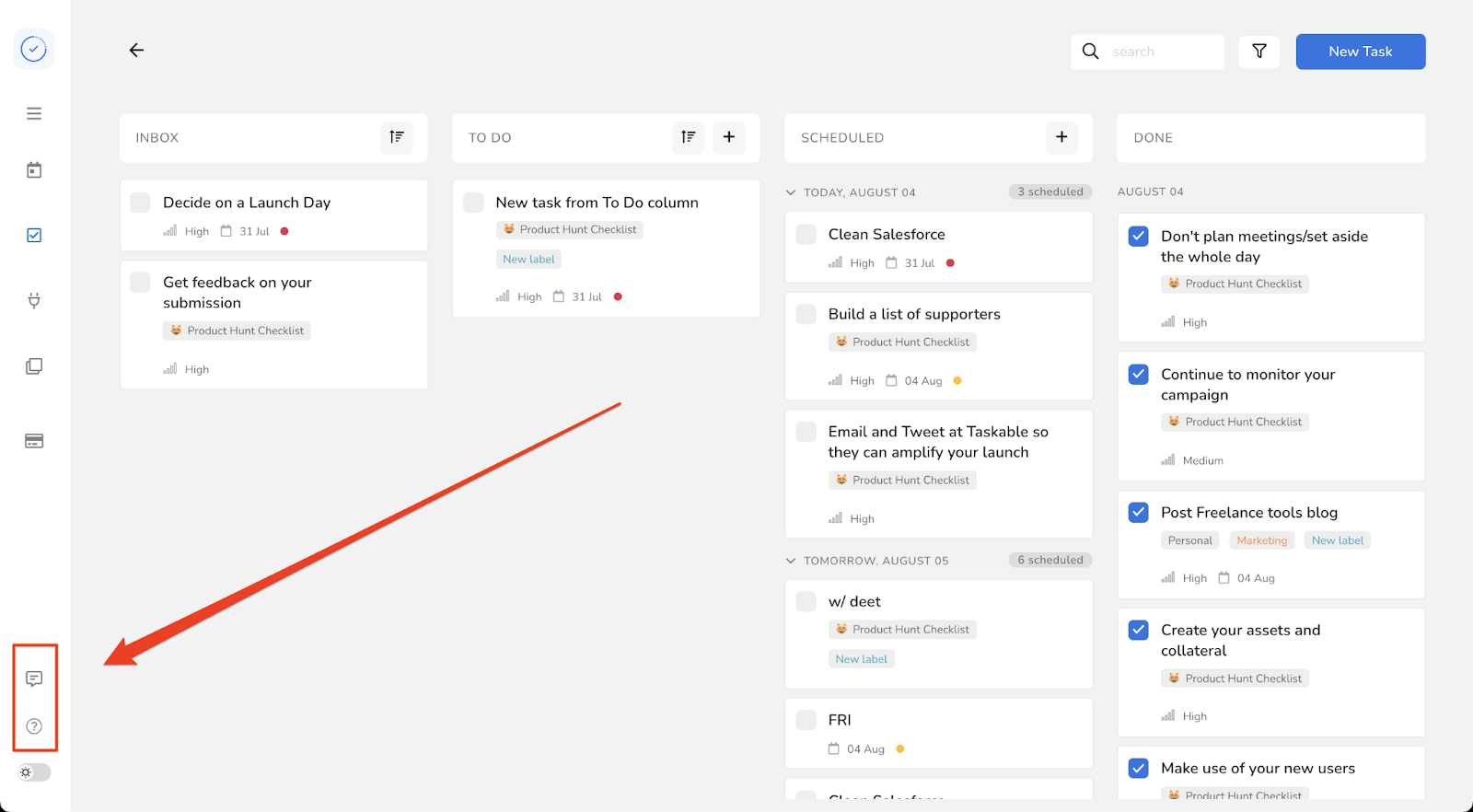Toggle the light/dark theme switch
Viewport: 1473px width, 812px height.
coord(34,772)
